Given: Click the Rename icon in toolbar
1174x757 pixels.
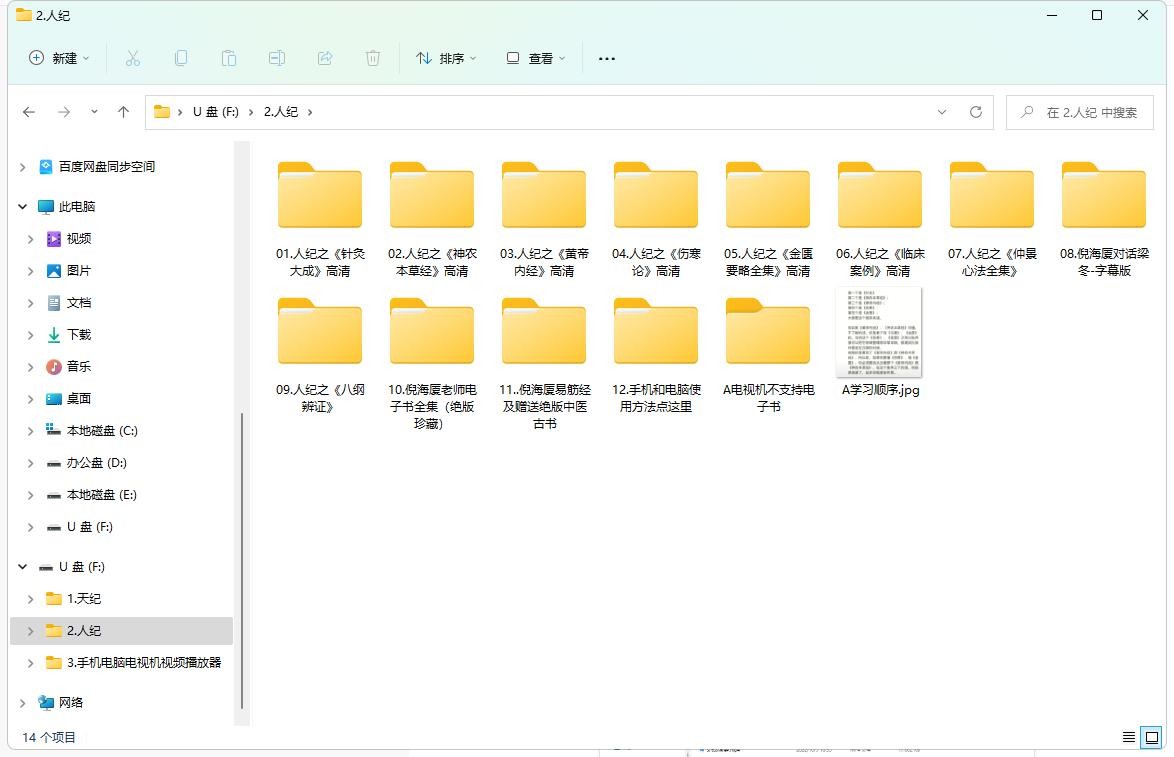Looking at the screenshot, I should pyautogui.click(x=277, y=58).
